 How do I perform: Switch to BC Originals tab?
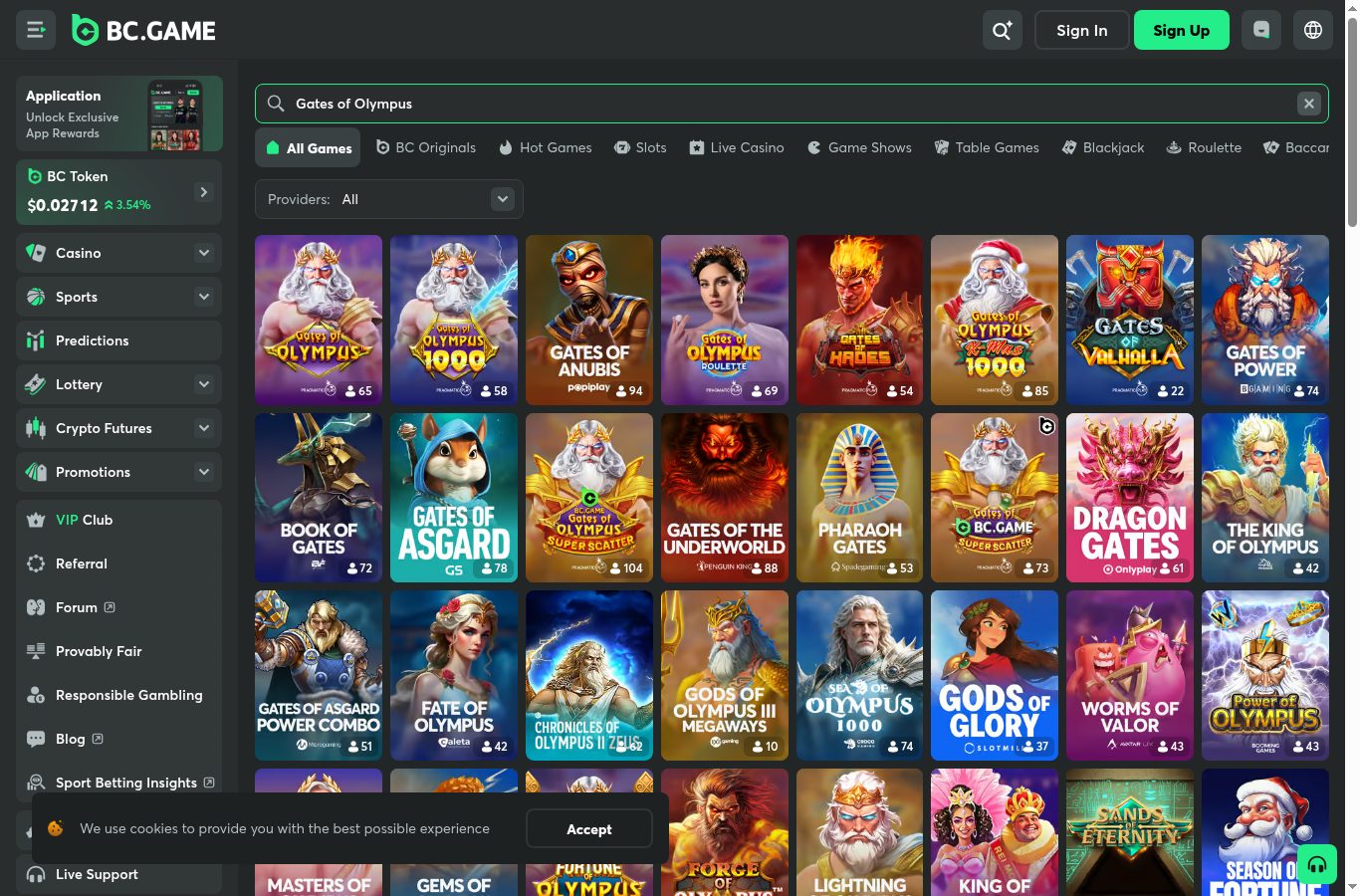(x=426, y=147)
